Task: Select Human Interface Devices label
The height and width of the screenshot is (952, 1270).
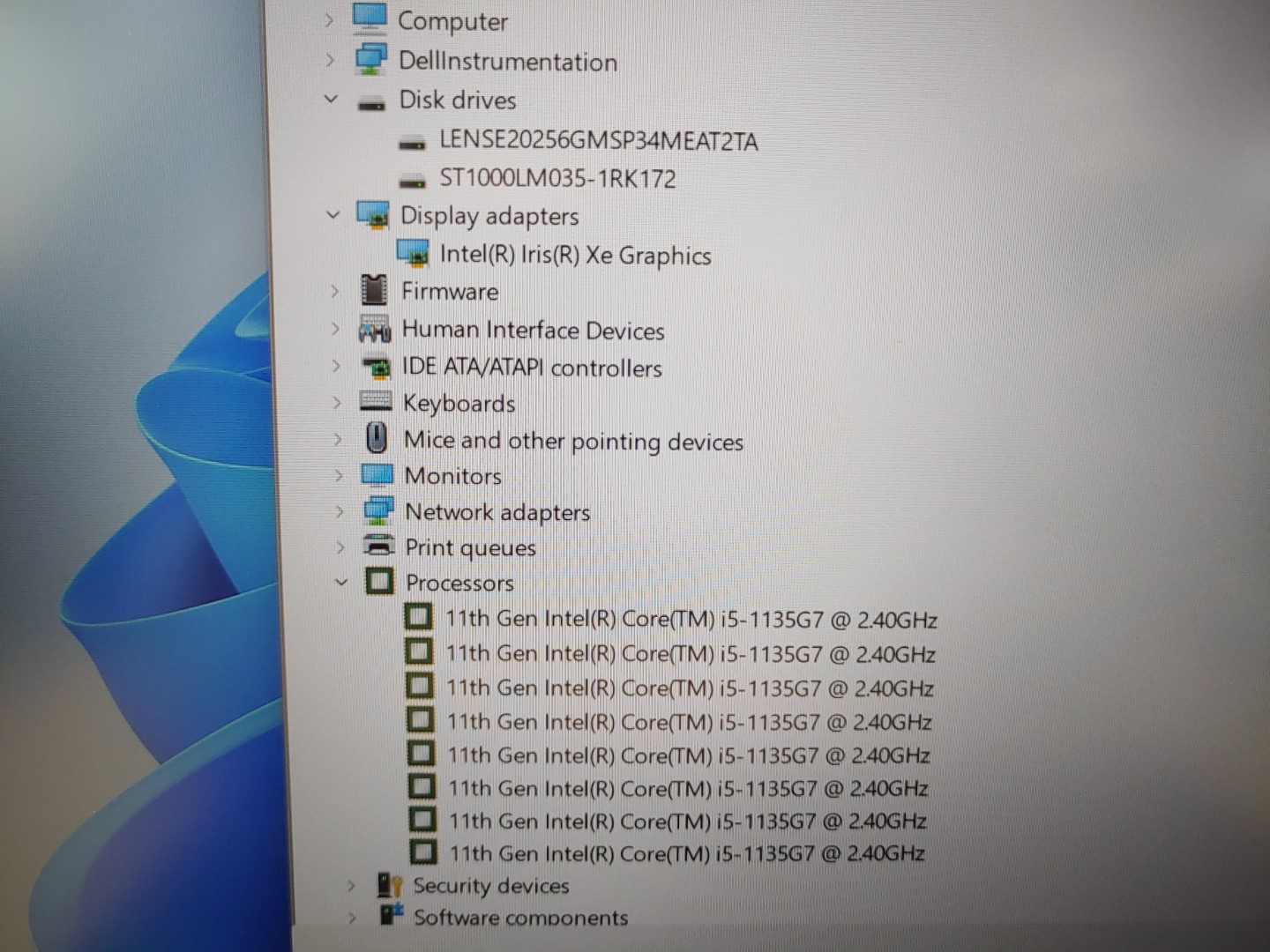Action: pos(533,330)
